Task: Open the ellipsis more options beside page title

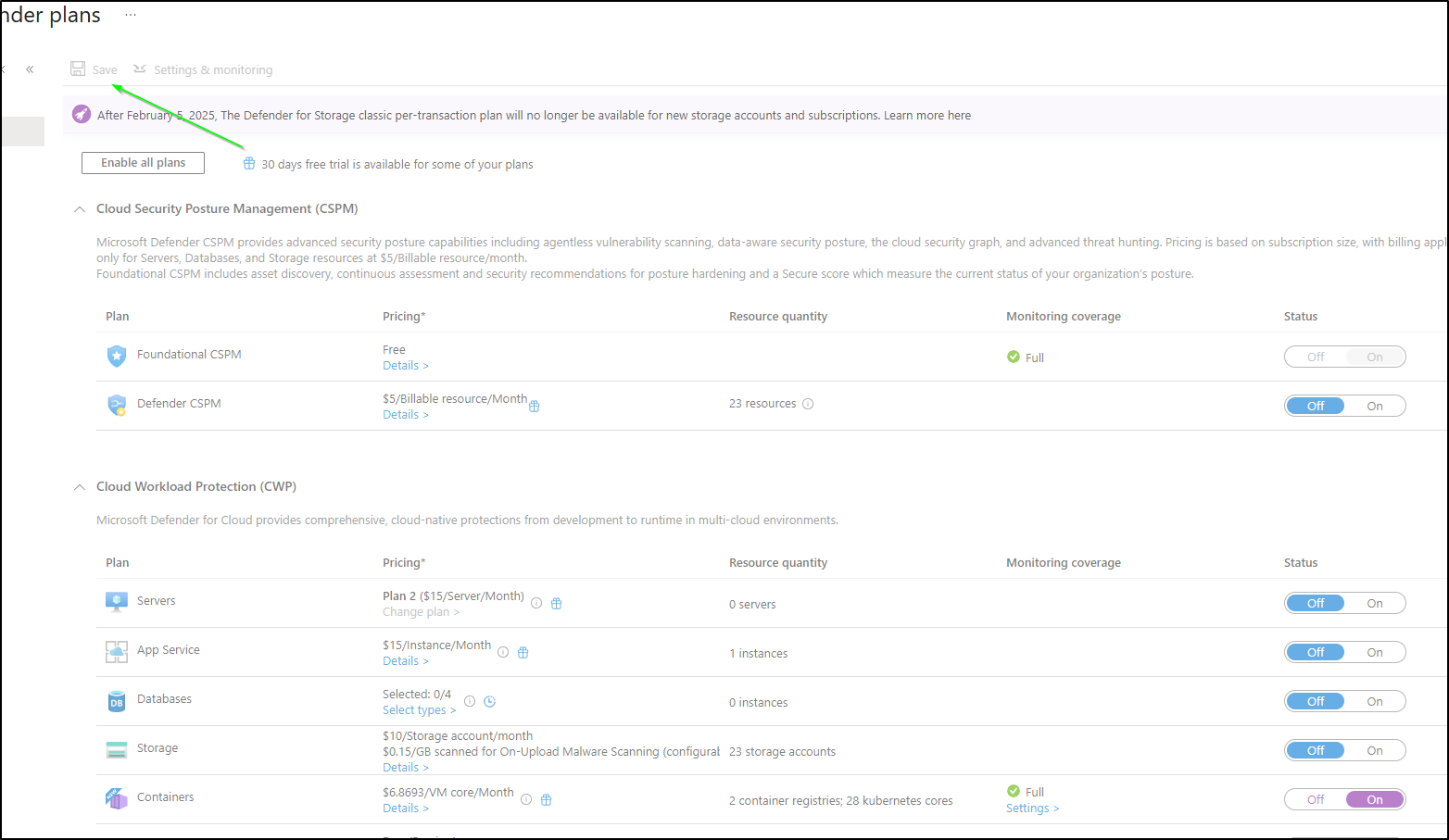Action: tap(131, 15)
